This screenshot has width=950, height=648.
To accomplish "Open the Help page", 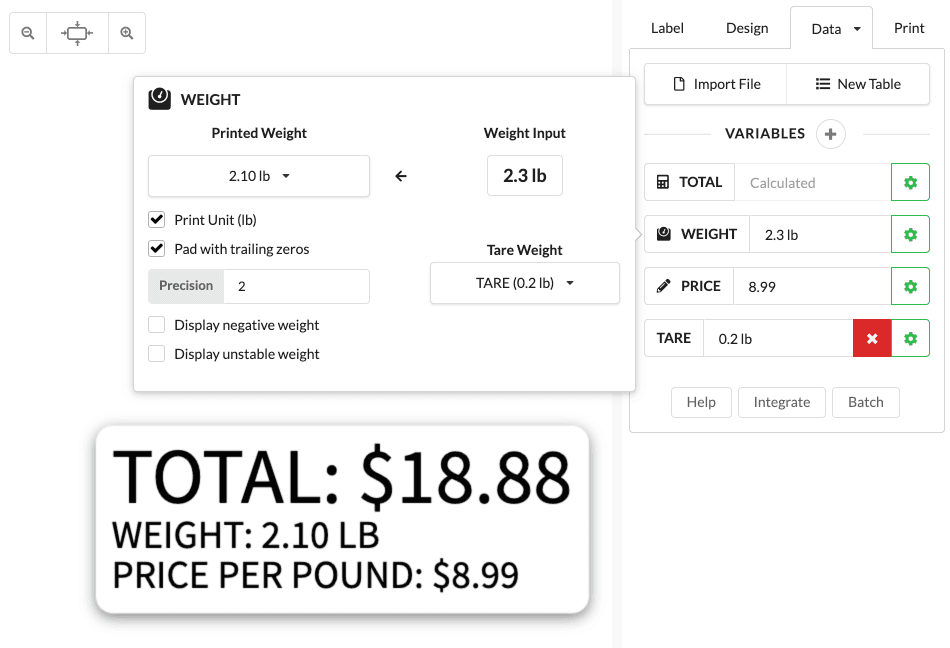I will 701,402.
